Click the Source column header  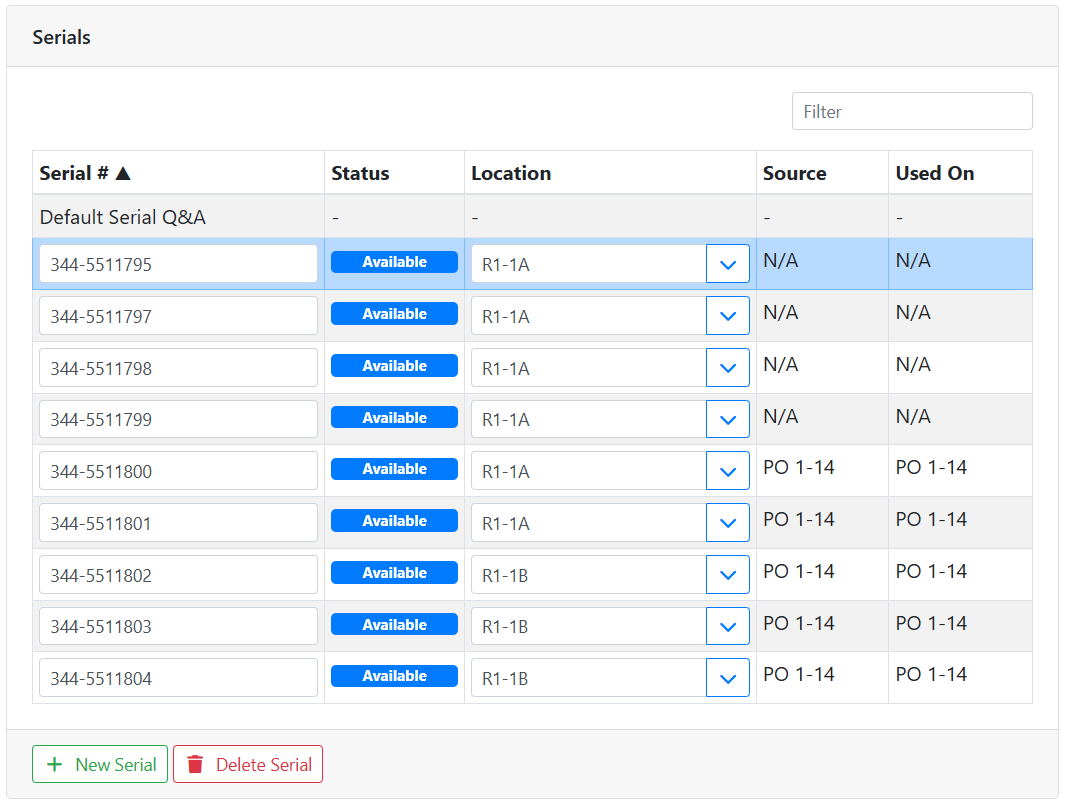[794, 173]
